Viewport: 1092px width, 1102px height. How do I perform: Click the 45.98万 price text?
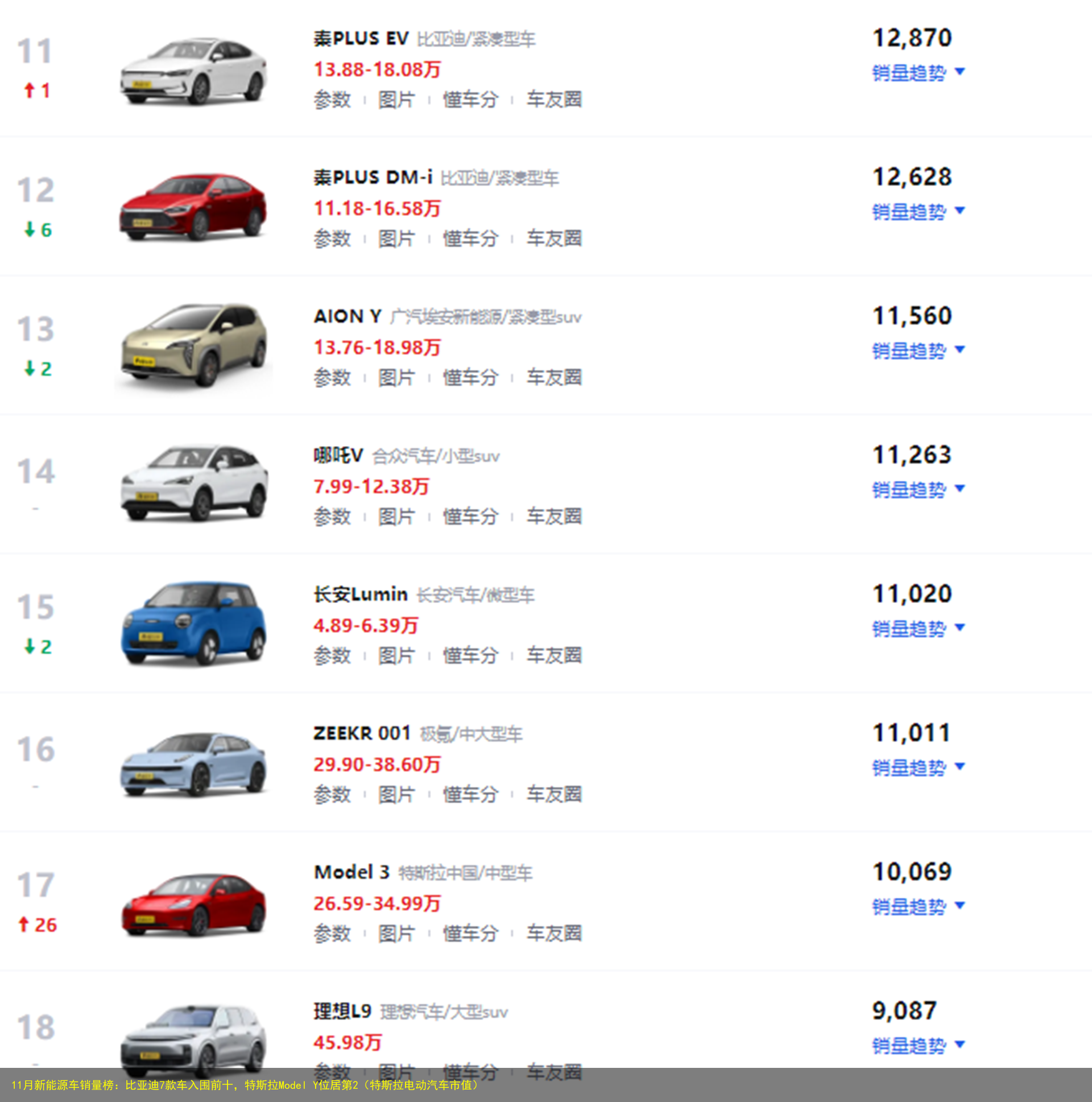point(348,1043)
